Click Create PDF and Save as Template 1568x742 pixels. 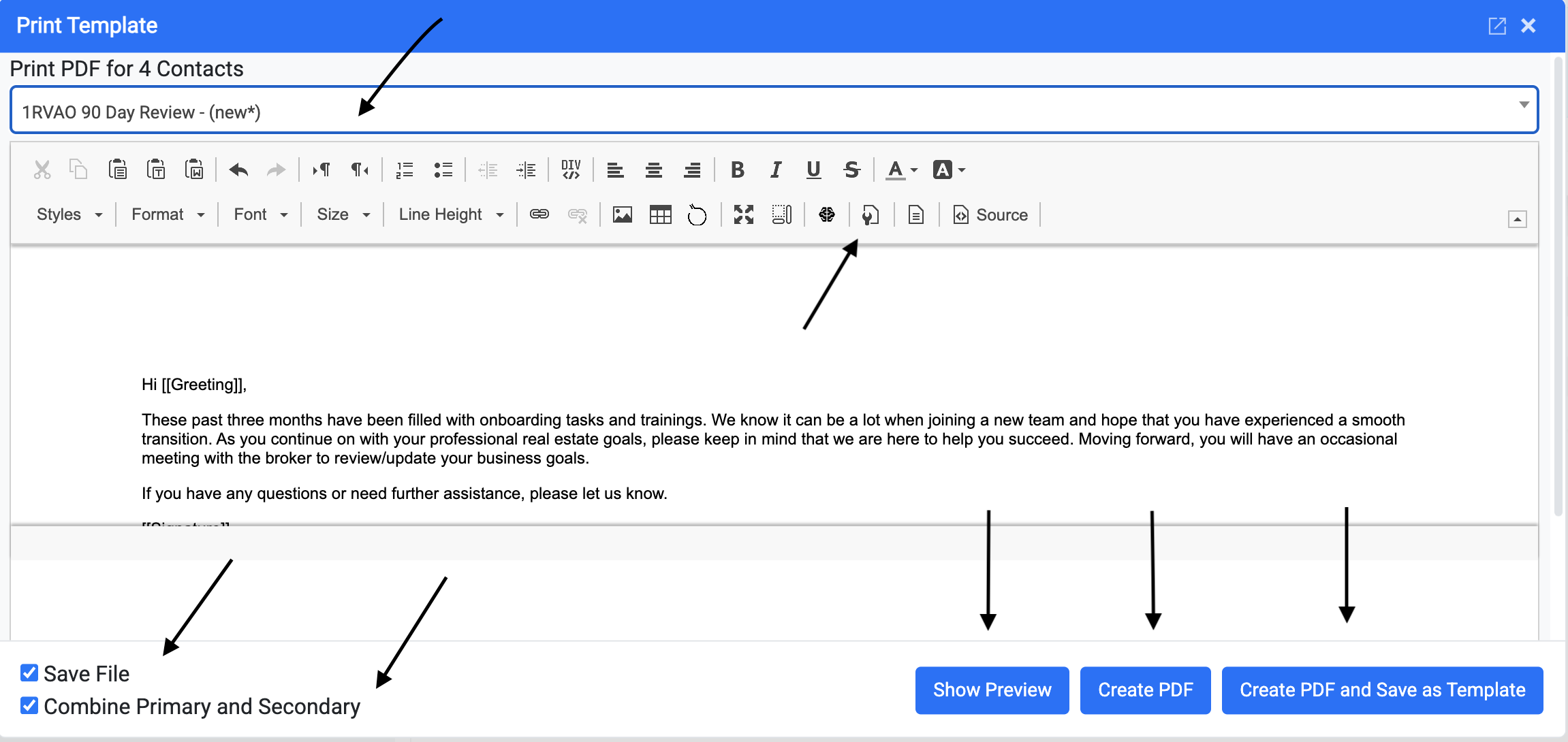(x=1382, y=690)
